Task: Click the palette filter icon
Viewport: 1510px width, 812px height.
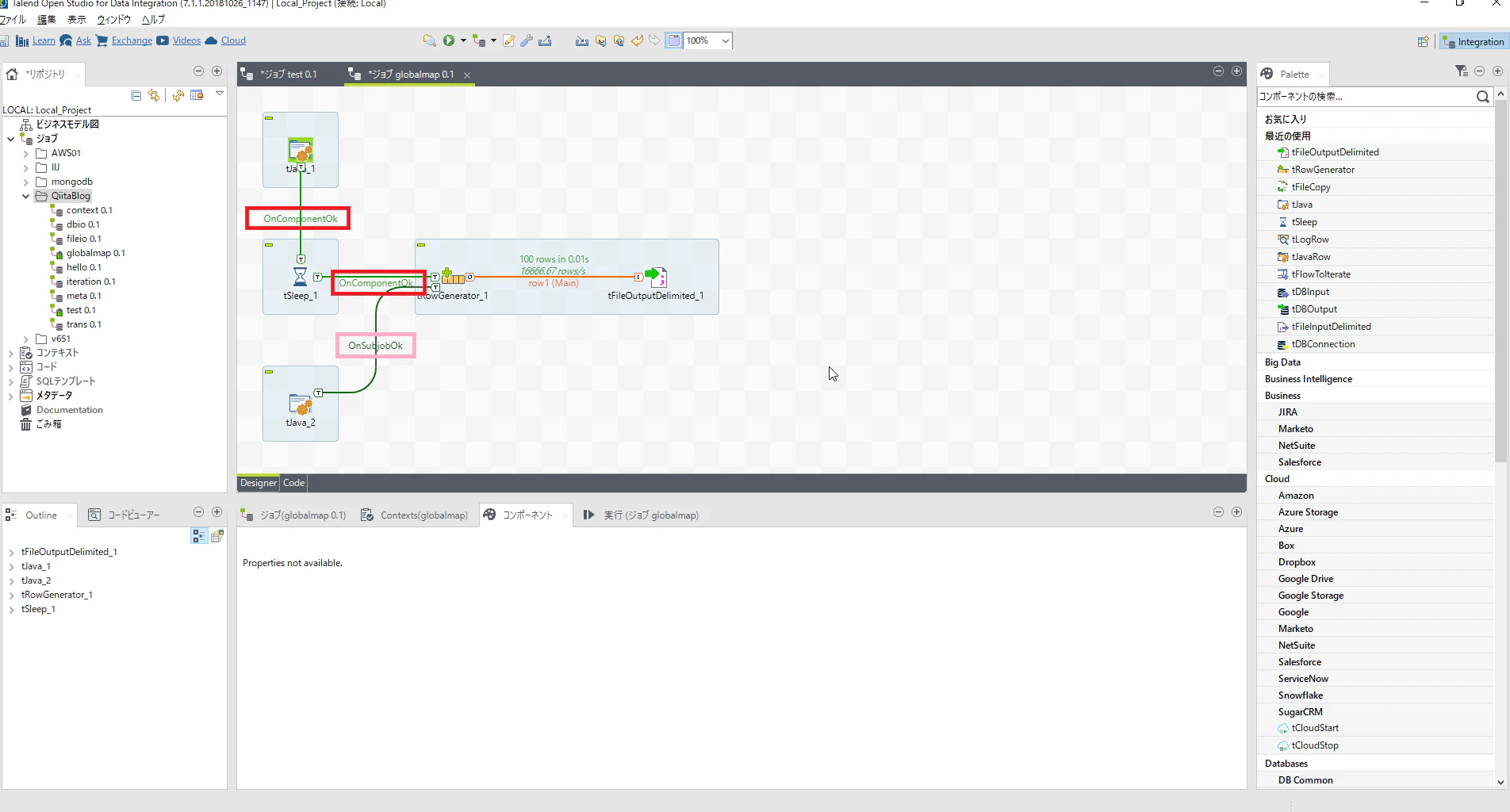Action: tap(1462, 71)
